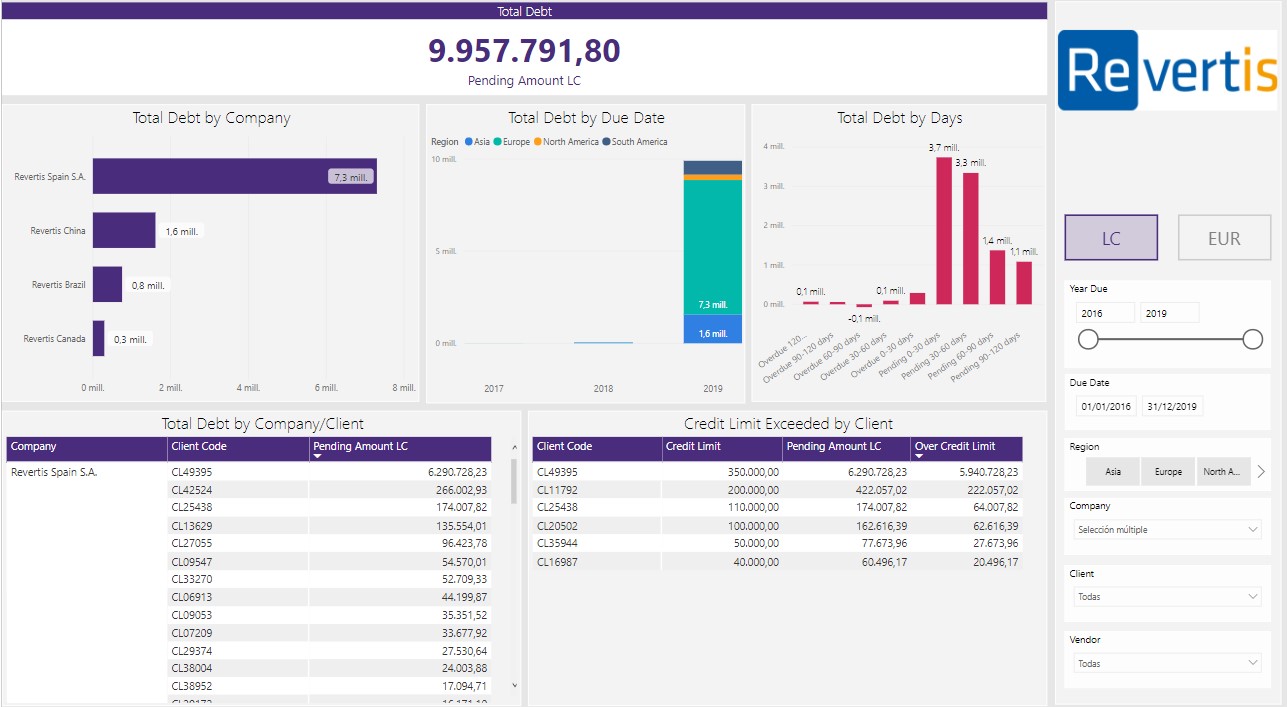
Task: Select the LC currency toggle
Action: 1111,238
